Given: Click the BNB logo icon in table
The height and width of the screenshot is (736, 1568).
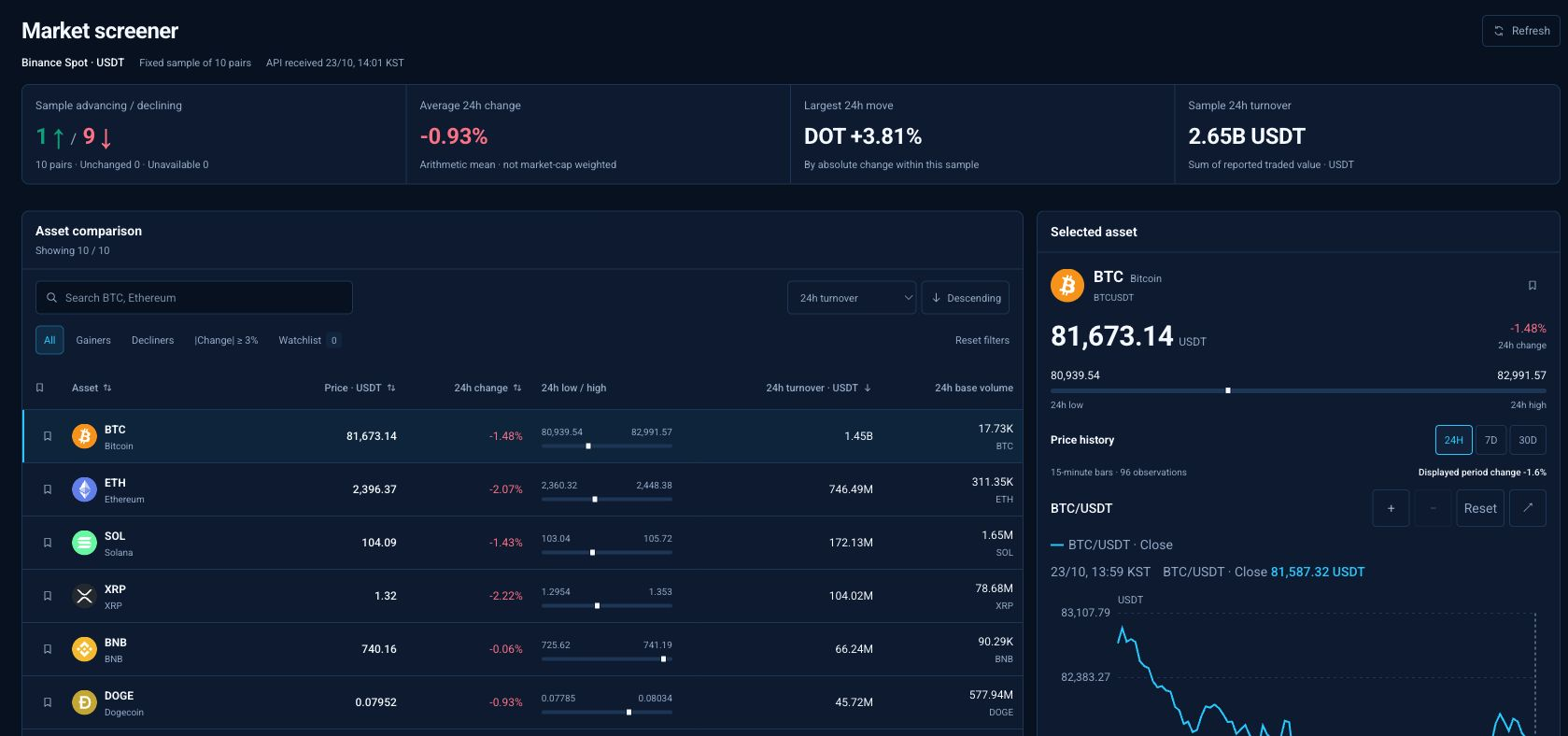Looking at the screenshot, I should click(x=84, y=649).
